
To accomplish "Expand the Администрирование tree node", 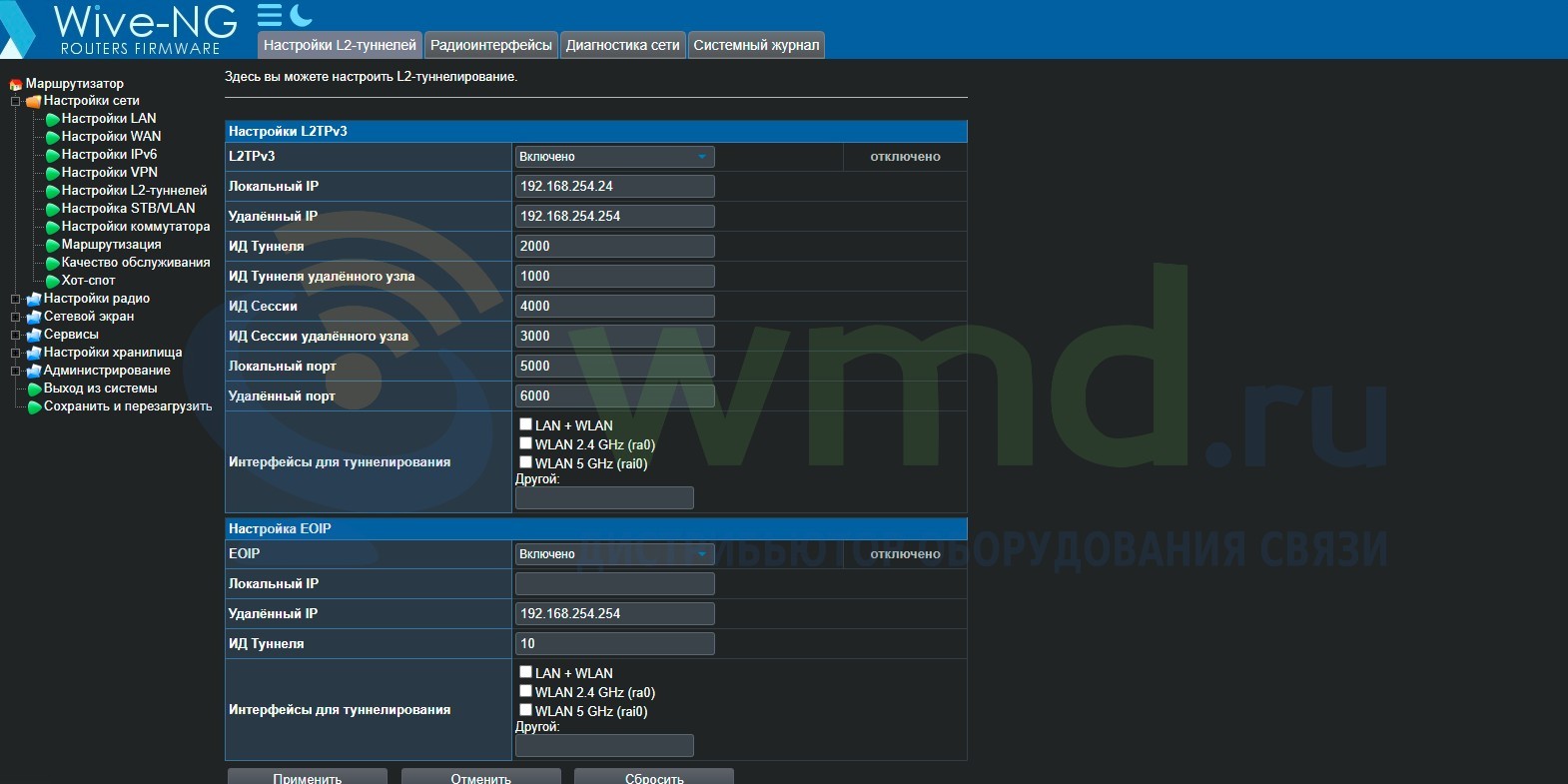I will pos(16,371).
